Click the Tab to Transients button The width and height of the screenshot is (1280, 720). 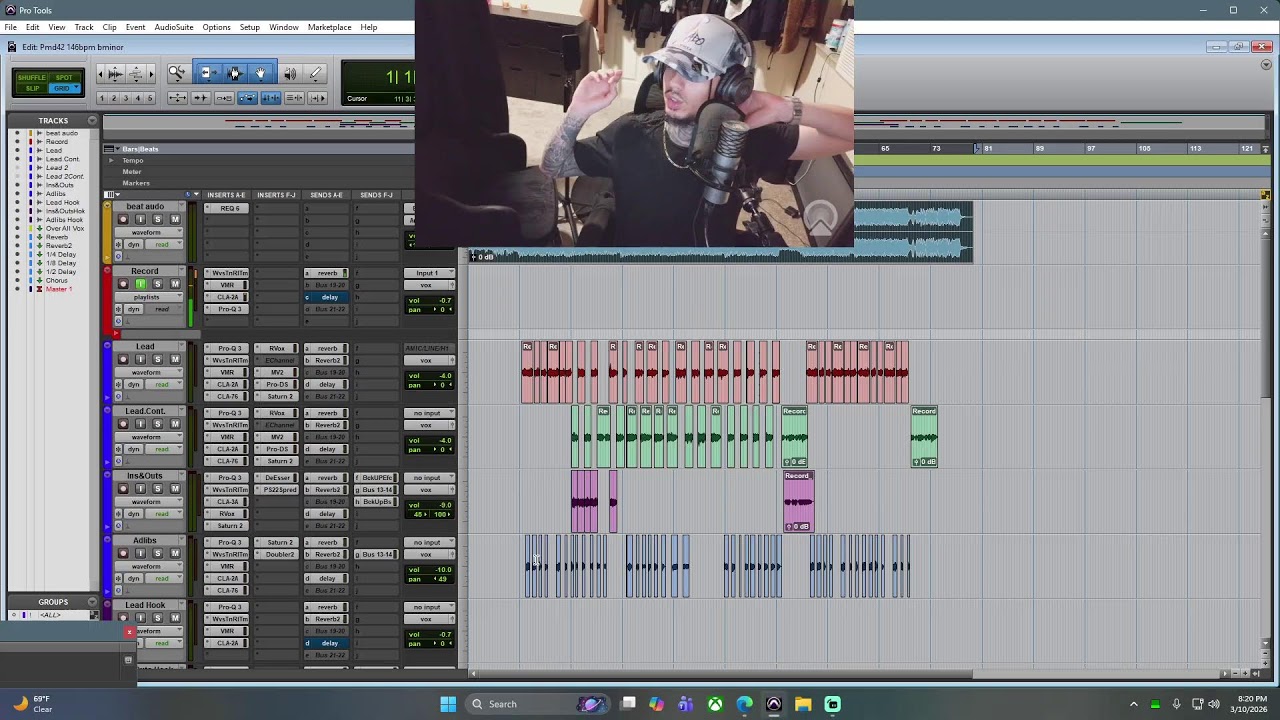pyautogui.click(x=200, y=98)
